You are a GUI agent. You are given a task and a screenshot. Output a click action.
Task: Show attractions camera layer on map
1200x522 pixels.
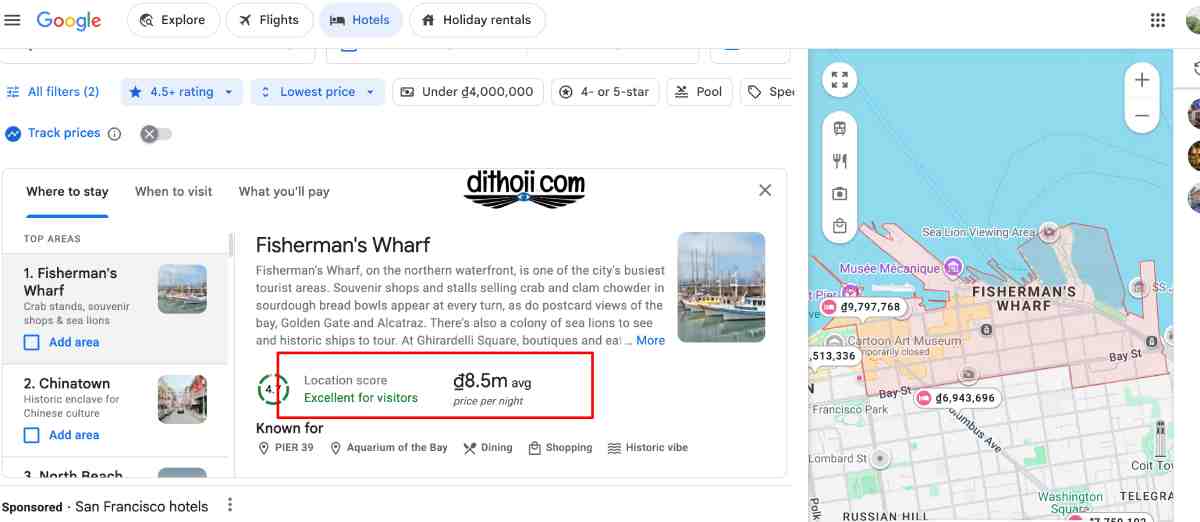click(840, 194)
